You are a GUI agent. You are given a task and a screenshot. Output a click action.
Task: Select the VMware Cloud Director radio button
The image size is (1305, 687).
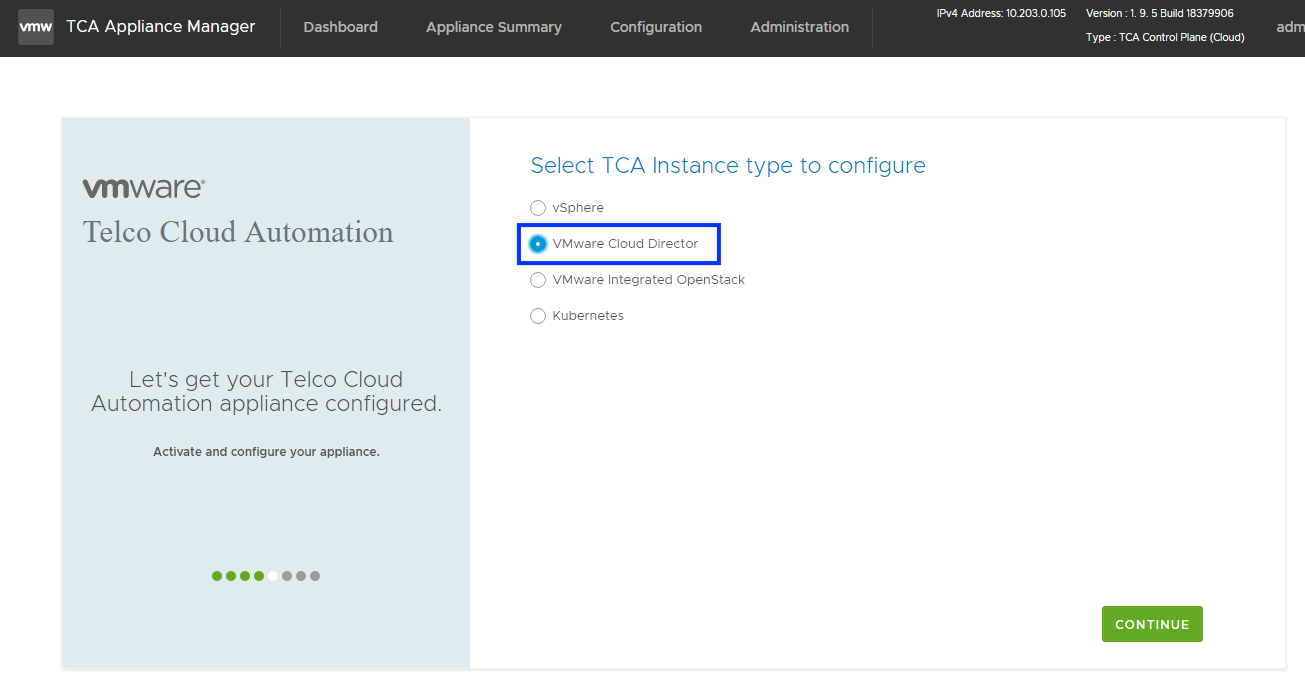(538, 244)
